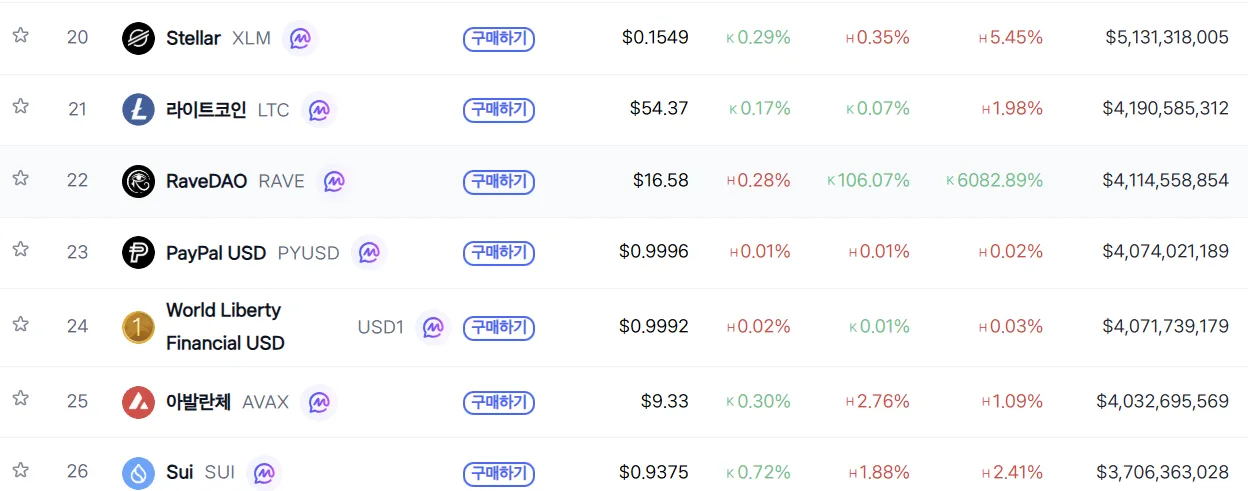Favorite Sui with its star icon
Viewport: 1248px width, 491px height.
(20, 470)
